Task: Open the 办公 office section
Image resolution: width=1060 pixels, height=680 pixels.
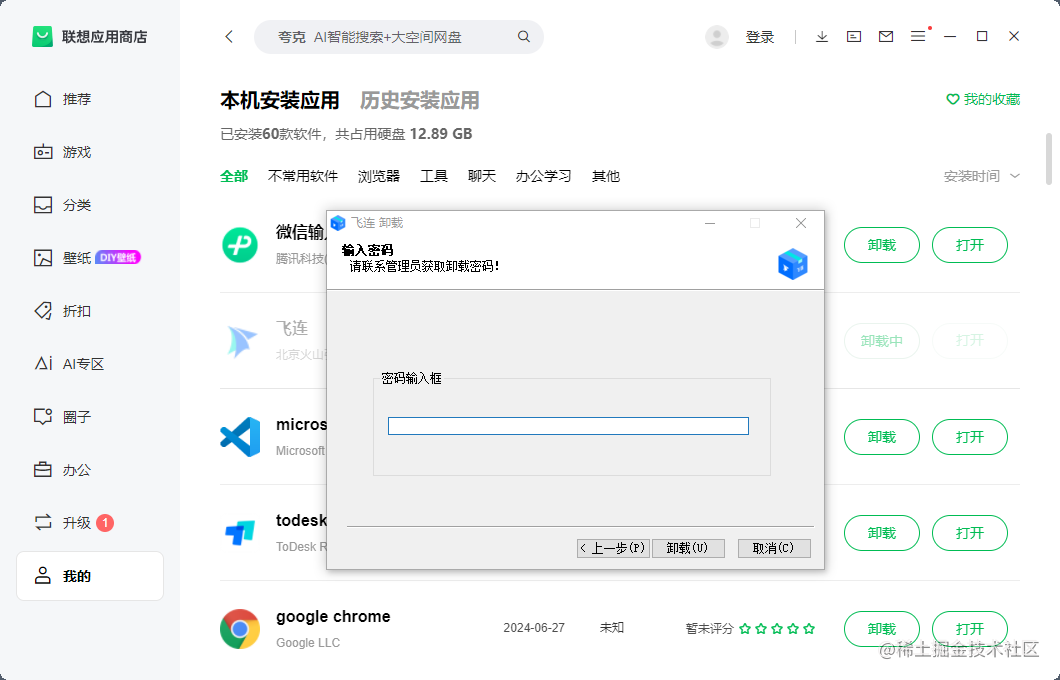Action: pos(63,470)
